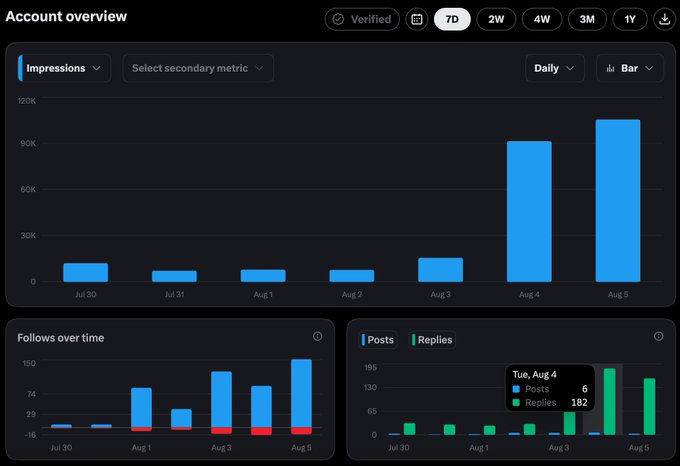The image size is (680, 466).
Task: Click the 130 label on replies chart
Action: (370, 387)
